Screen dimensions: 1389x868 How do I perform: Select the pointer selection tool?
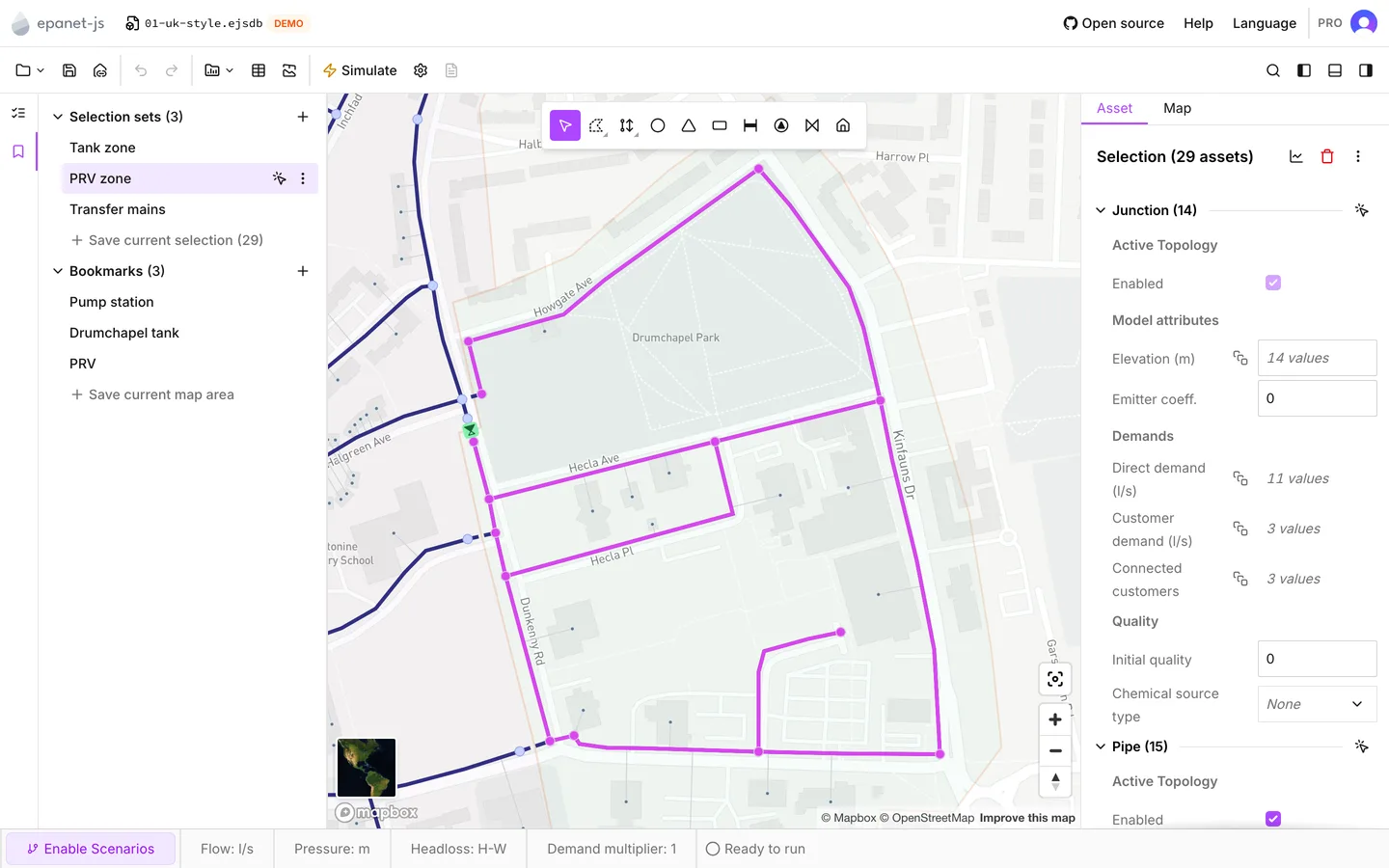pos(565,125)
